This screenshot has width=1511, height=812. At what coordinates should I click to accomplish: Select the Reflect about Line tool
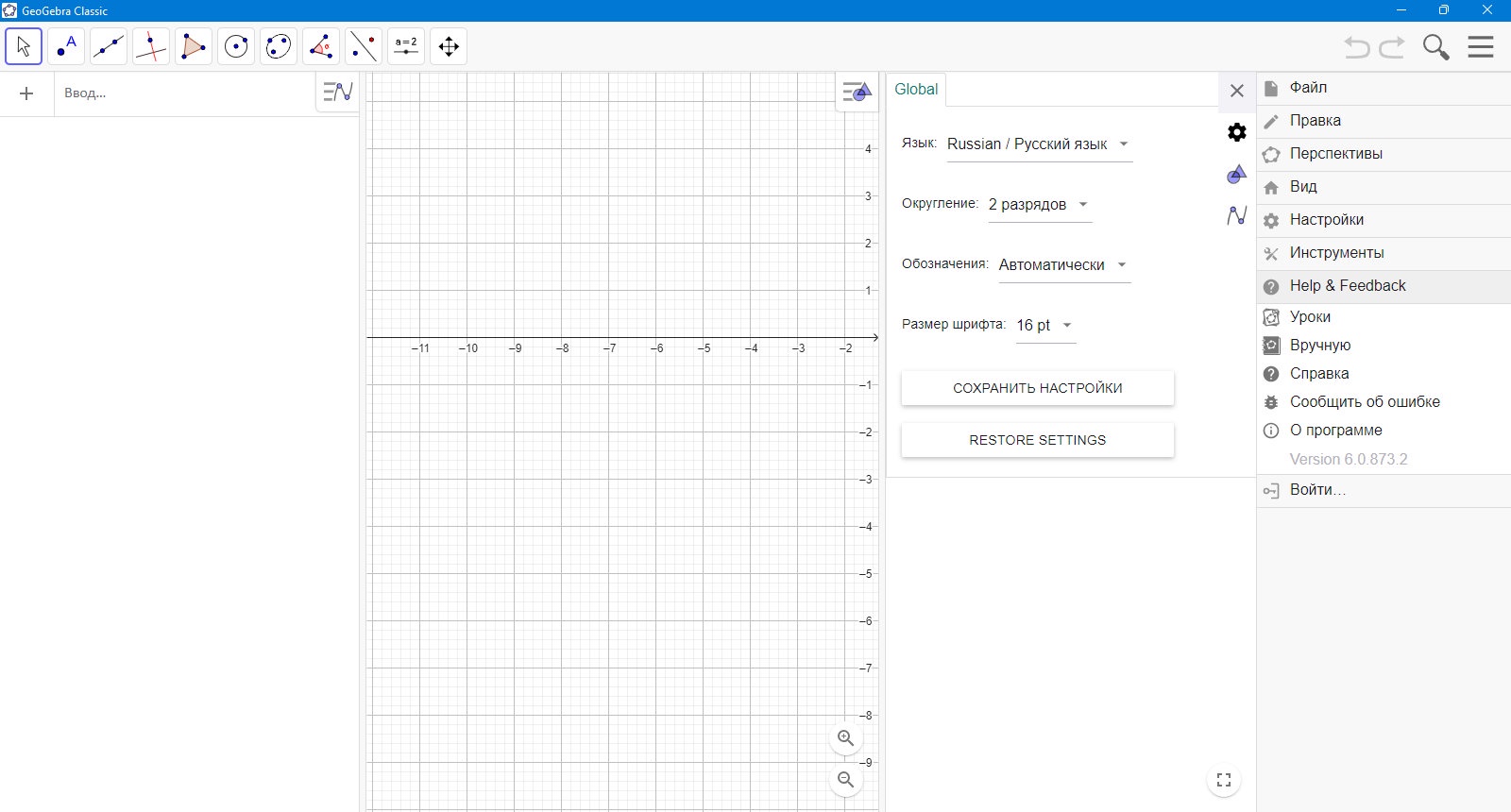pyautogui.click(x=364, y=46)
